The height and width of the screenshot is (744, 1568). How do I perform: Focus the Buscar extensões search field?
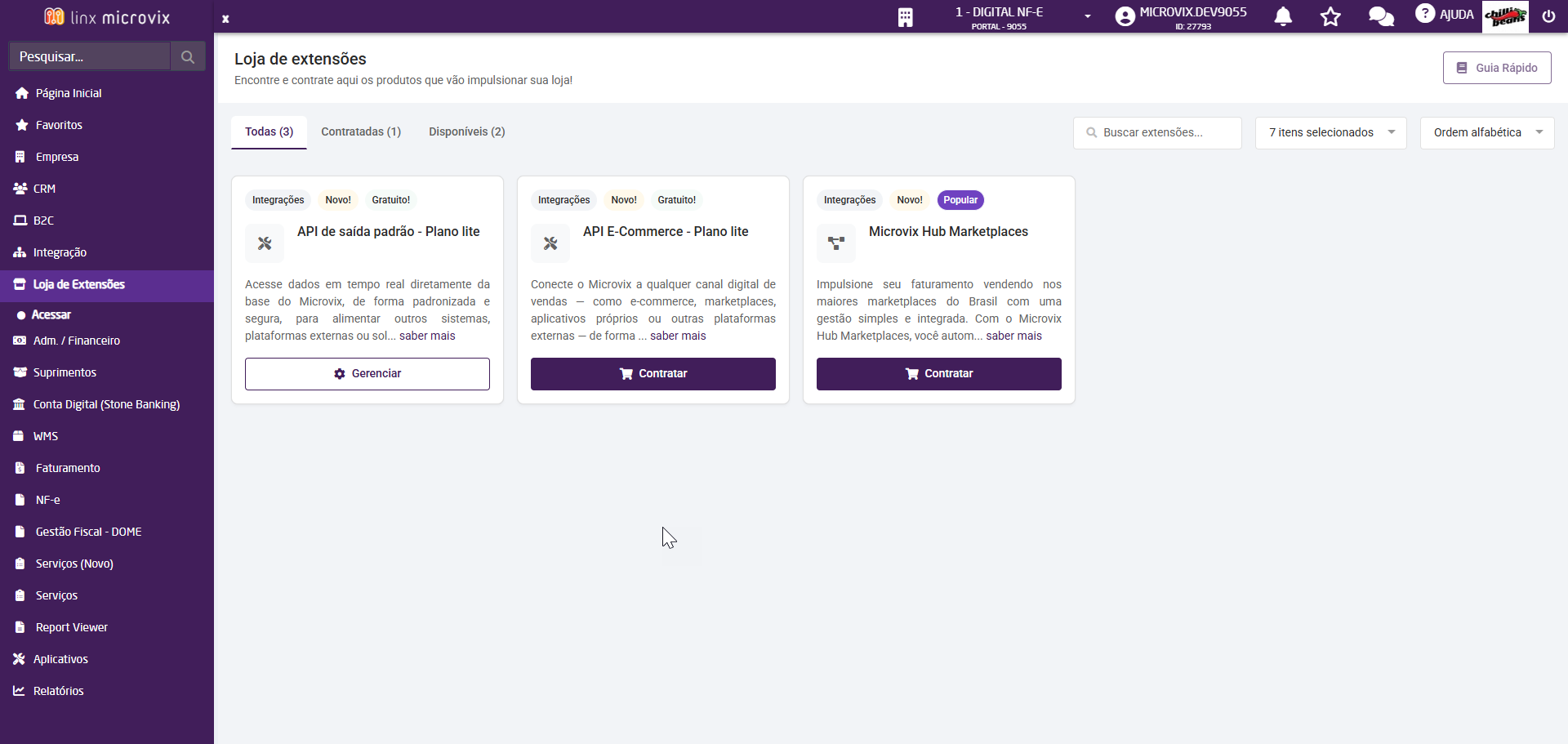[x=1157, y=132]
